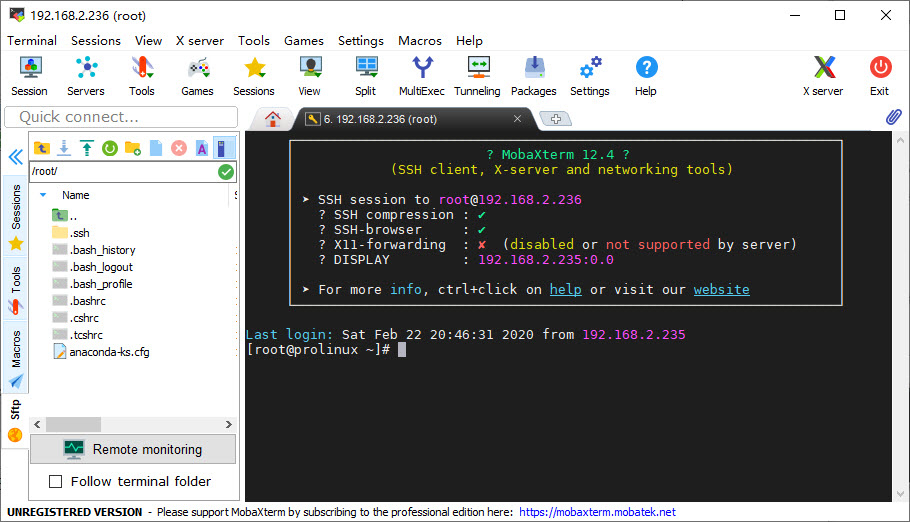910x523 pixels.
Task: Open the MultiExec toolbar icon
Action: pos(422,75)
